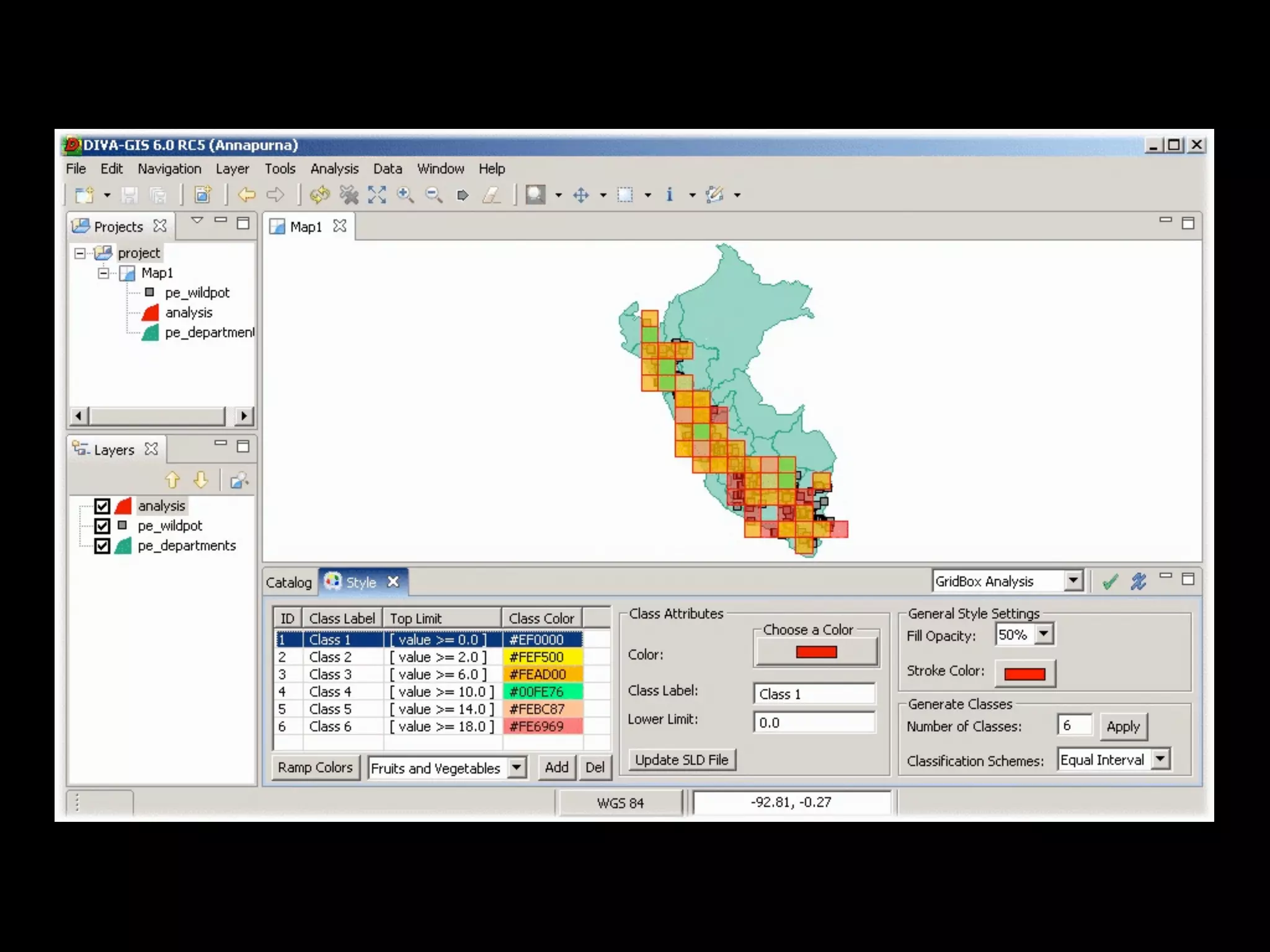Select the pan move tool icon
The width and height of the screenshot is (1270, 952).
click(x=581, y=195)
